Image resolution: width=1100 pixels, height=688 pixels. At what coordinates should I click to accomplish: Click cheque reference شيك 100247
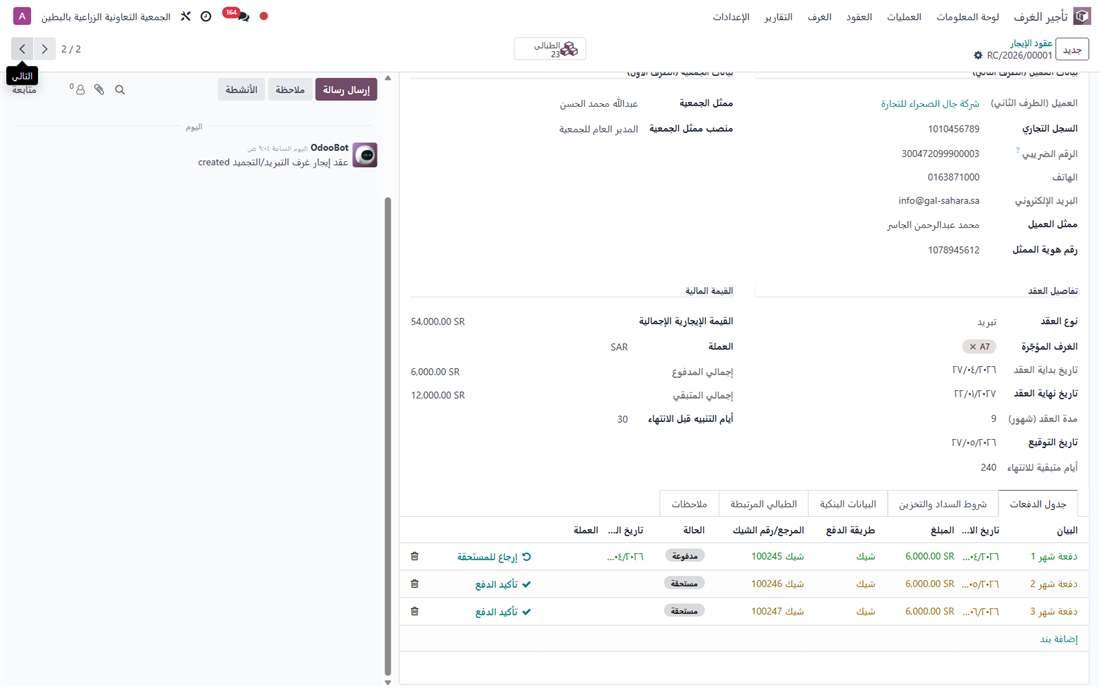point(777,612)
